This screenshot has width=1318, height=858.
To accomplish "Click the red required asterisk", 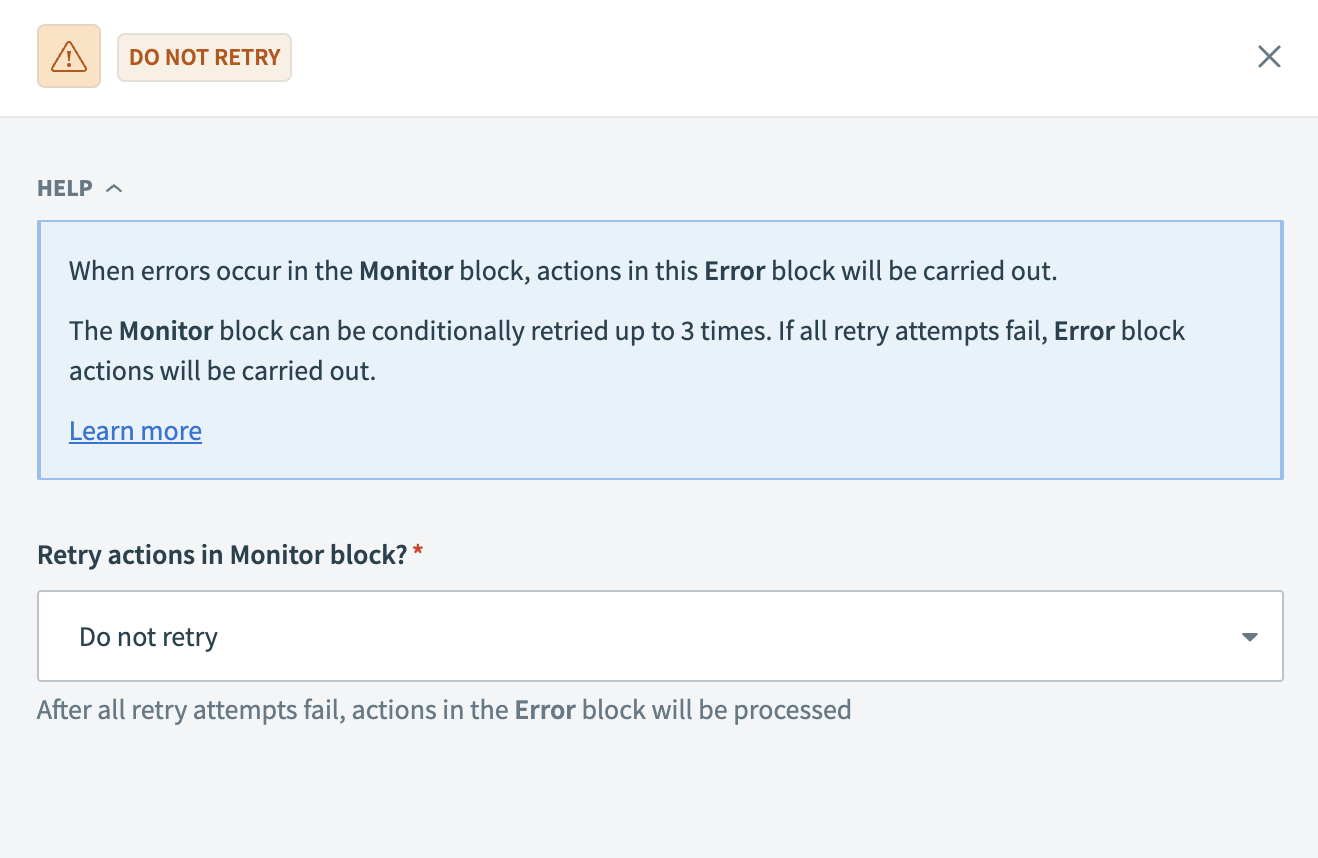I will click(418, 553).
